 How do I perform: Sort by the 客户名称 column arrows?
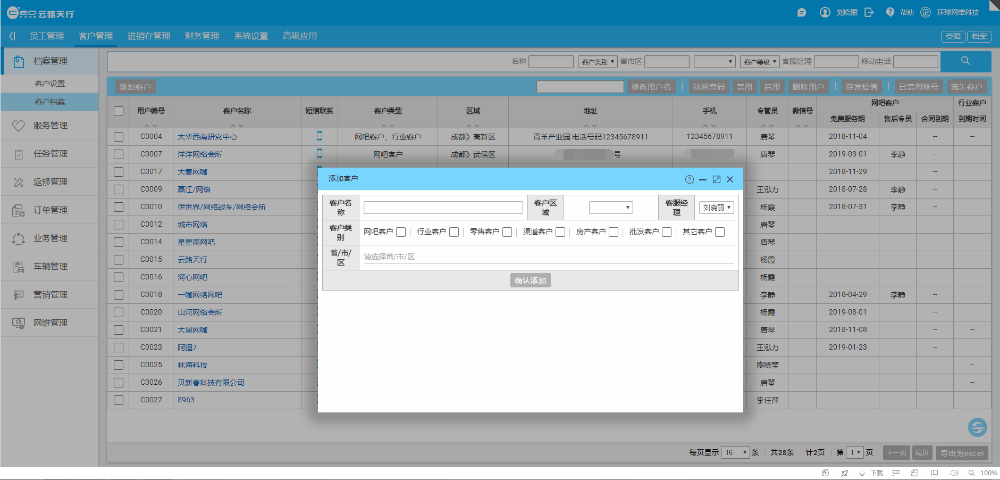[237, 124]
